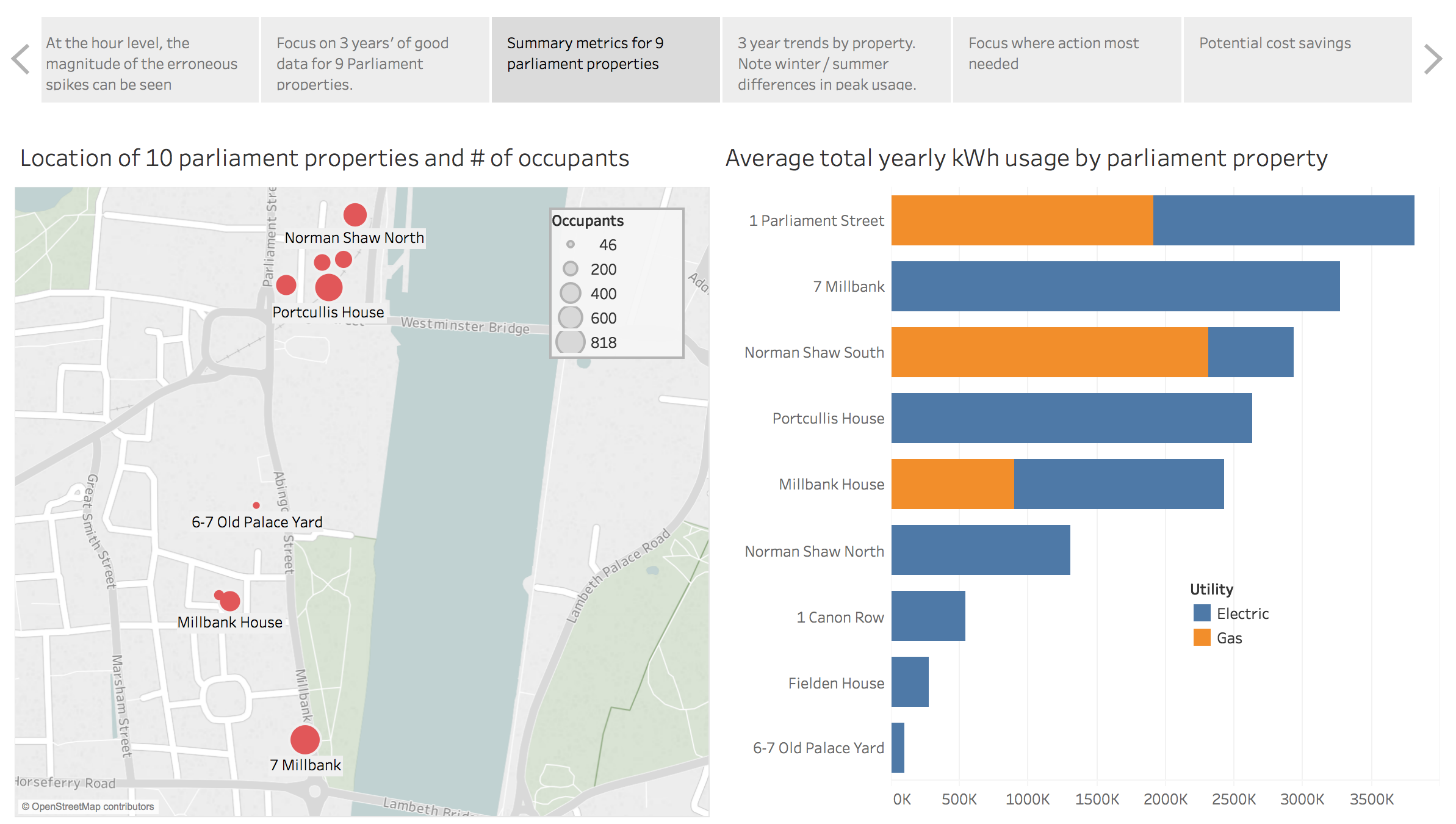Click the previous story point arrow
This screenshot has width=1456, height=824.
tap(21, 59)
